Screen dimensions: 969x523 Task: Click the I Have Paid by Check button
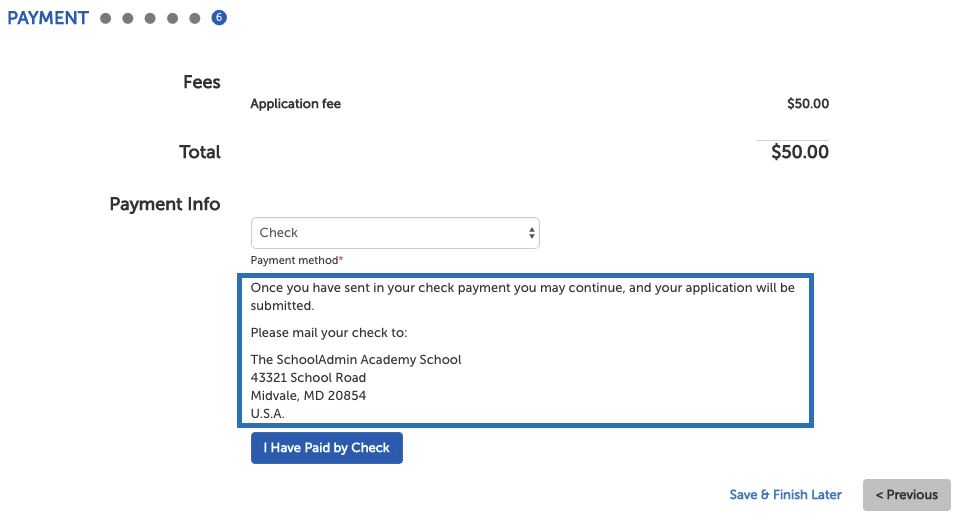(327, 448)
